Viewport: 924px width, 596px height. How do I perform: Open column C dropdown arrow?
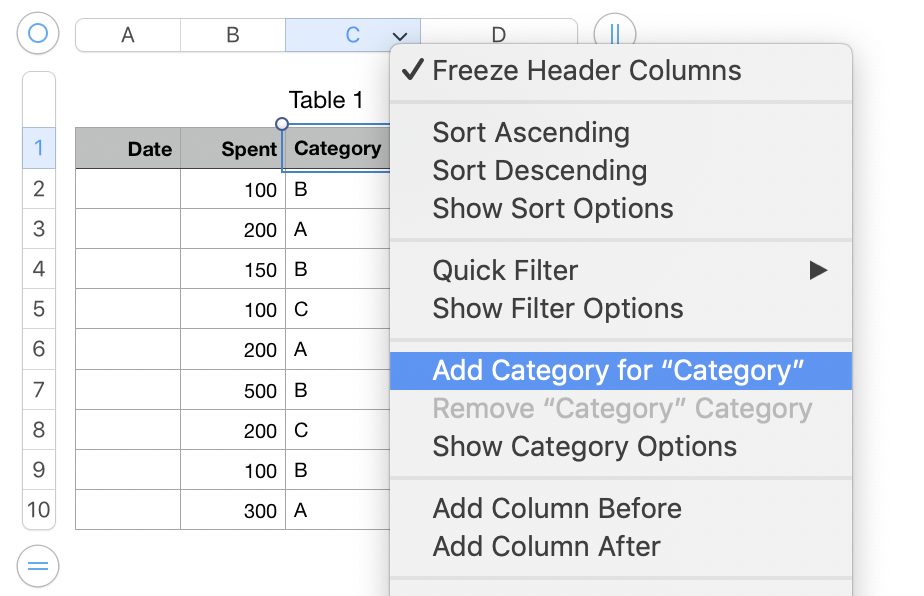click(x=400, y=36)
